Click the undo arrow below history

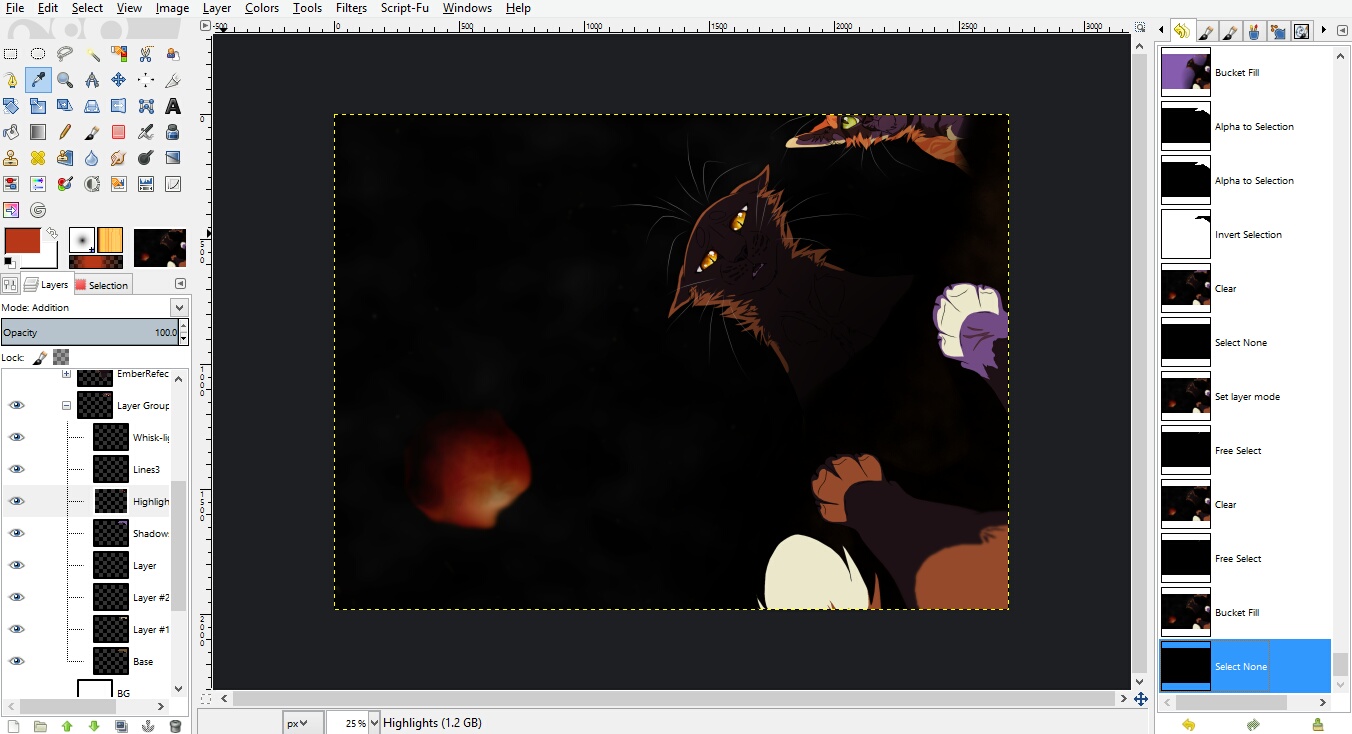pyautogui.click(x=1188, y=725)
